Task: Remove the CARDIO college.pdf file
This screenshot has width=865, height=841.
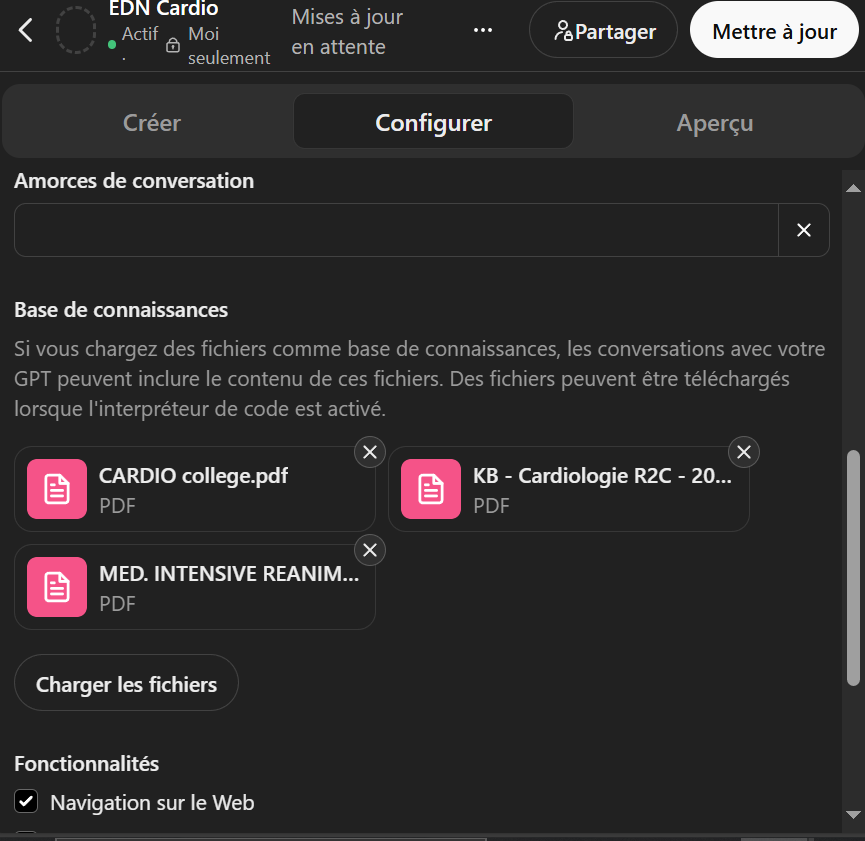Action: pos(370,452)
